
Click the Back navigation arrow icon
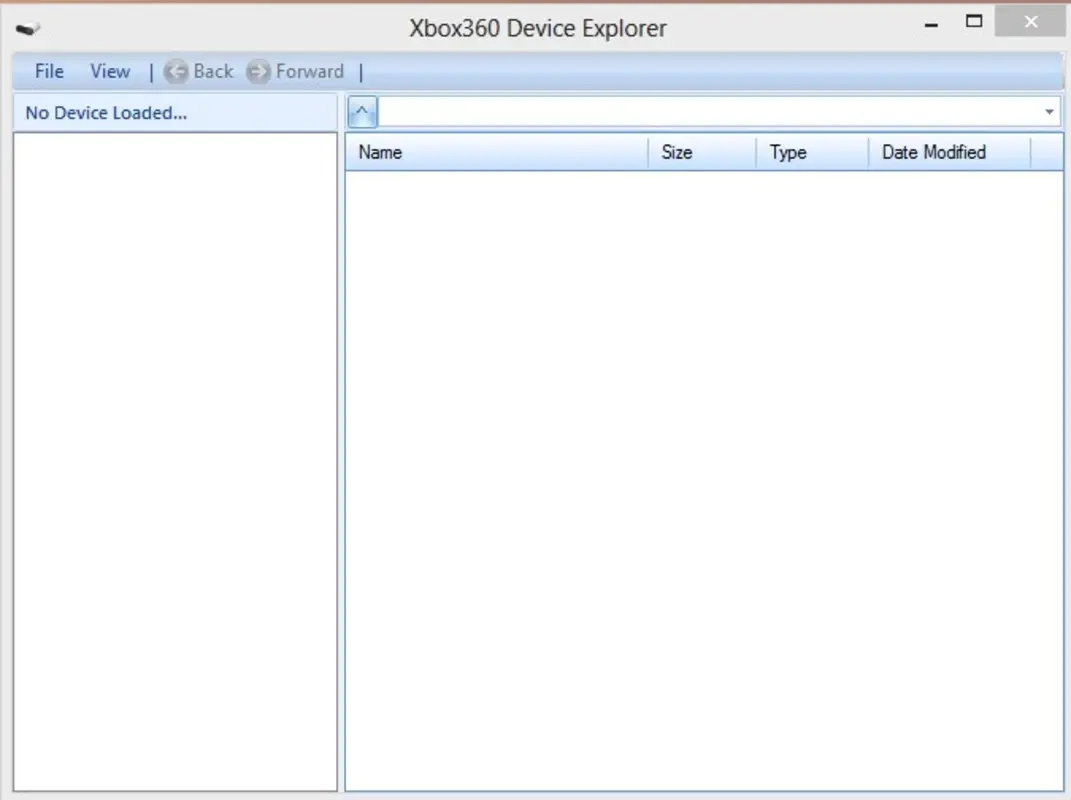pyautogui.click(x=176, y=71)
